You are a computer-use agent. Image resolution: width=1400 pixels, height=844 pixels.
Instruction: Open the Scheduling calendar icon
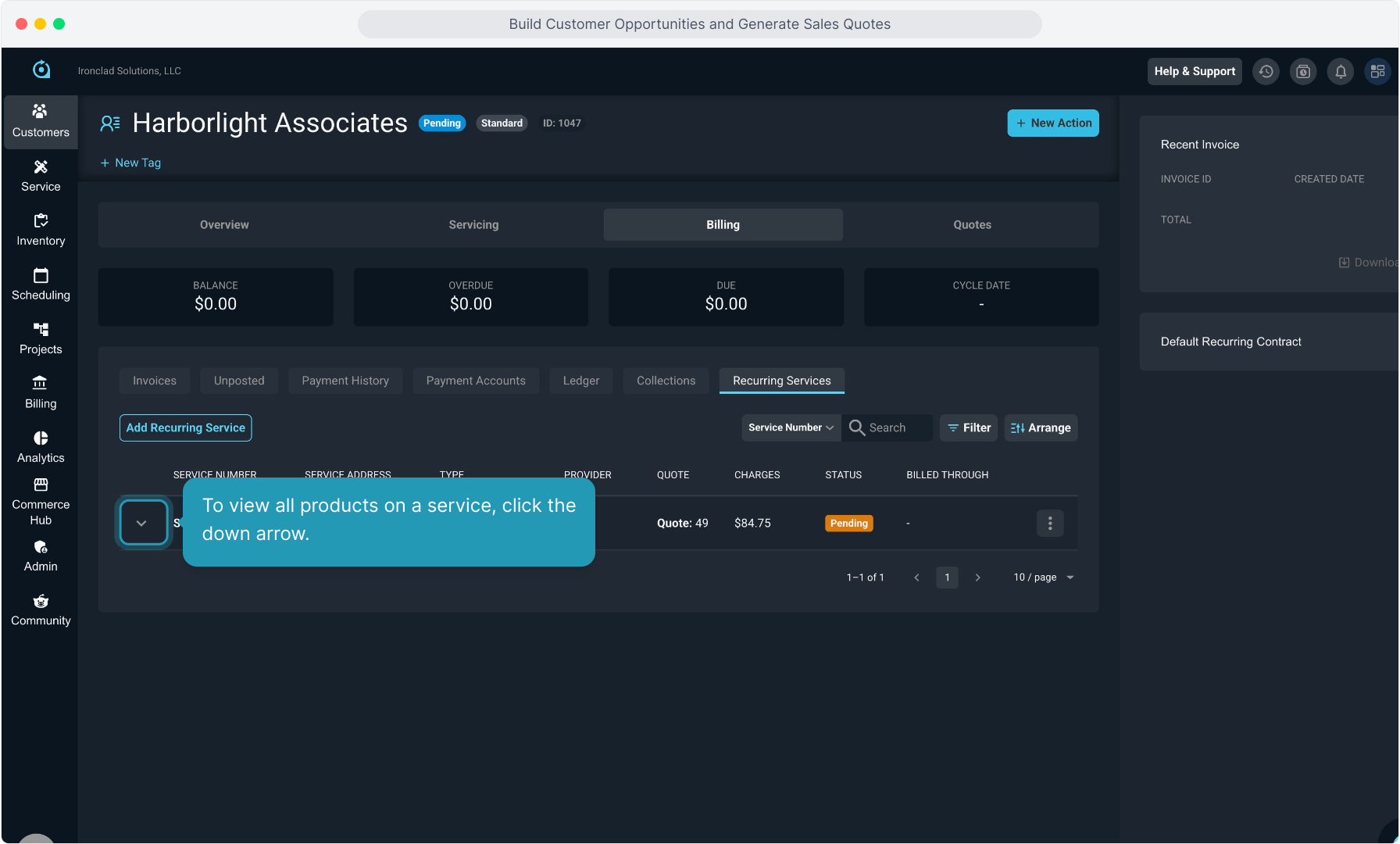click(41, 276)
